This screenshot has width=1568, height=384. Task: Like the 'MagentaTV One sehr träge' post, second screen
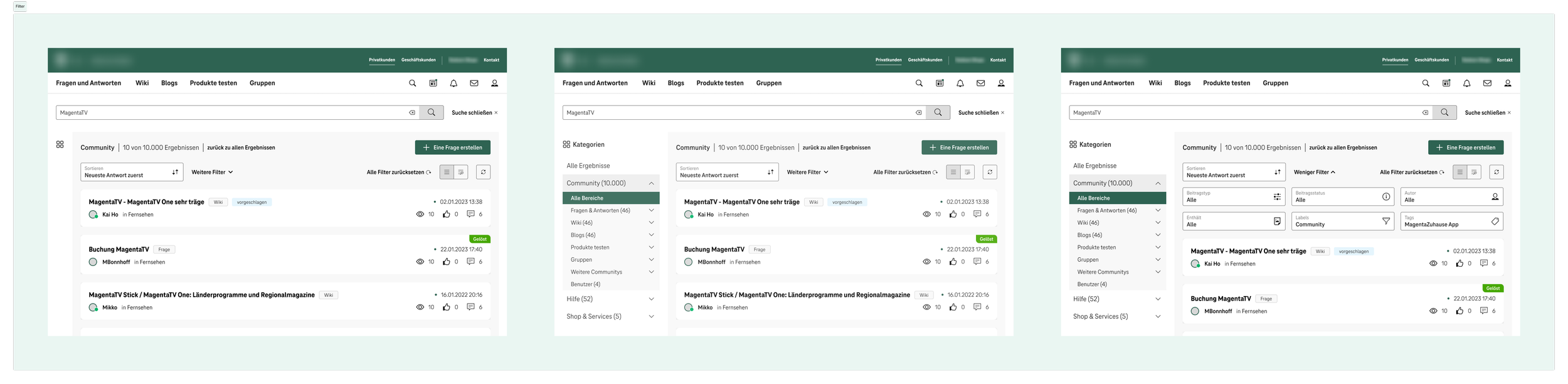[x=953, y=214]
